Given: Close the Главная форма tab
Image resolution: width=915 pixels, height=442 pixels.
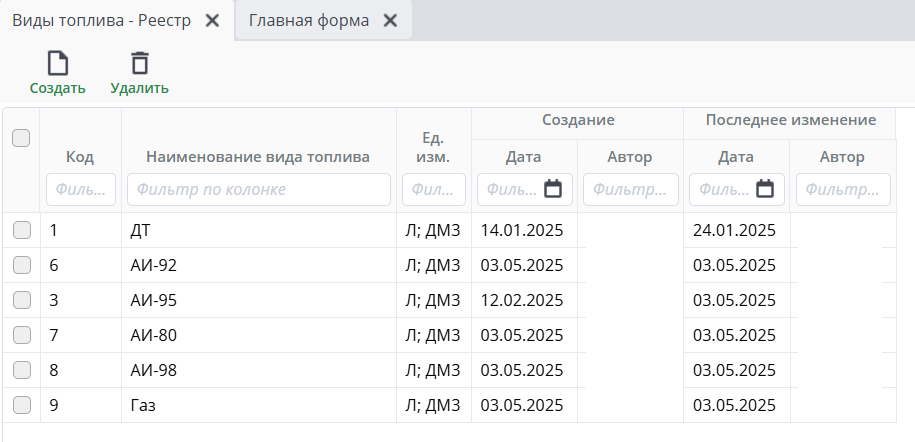Looking at the screenshot, I should [x=390, y=20].
